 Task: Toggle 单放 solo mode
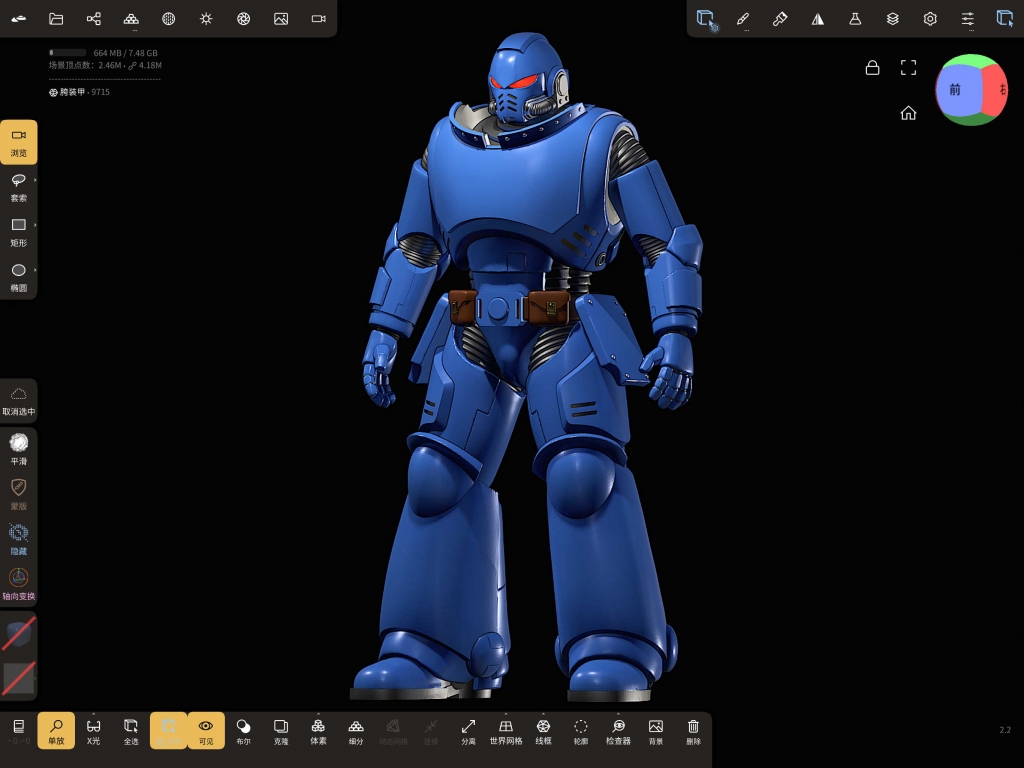[x=56, y=730]
